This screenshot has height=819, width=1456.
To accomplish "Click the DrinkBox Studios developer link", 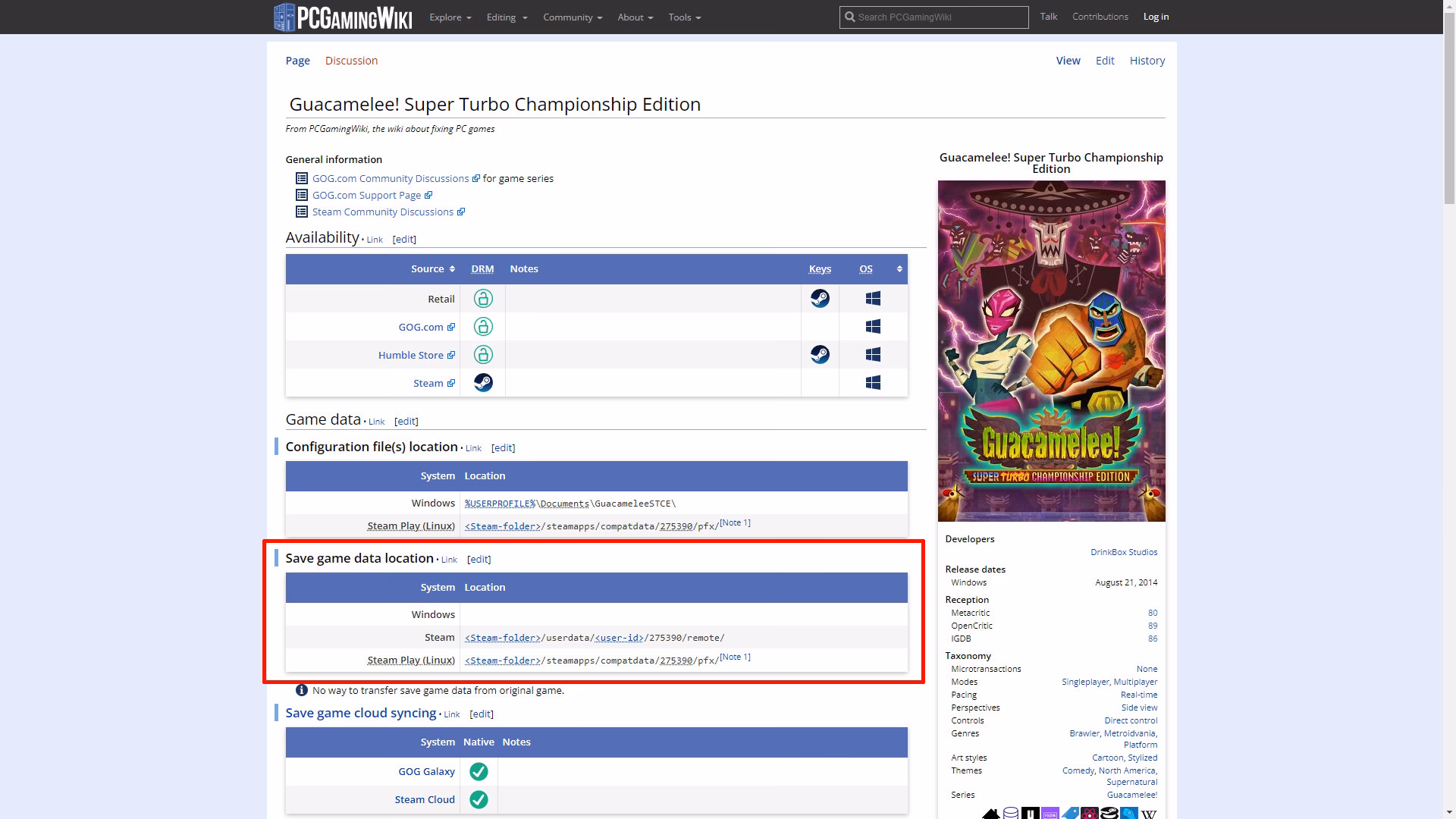I will (x=1124, y=552).
